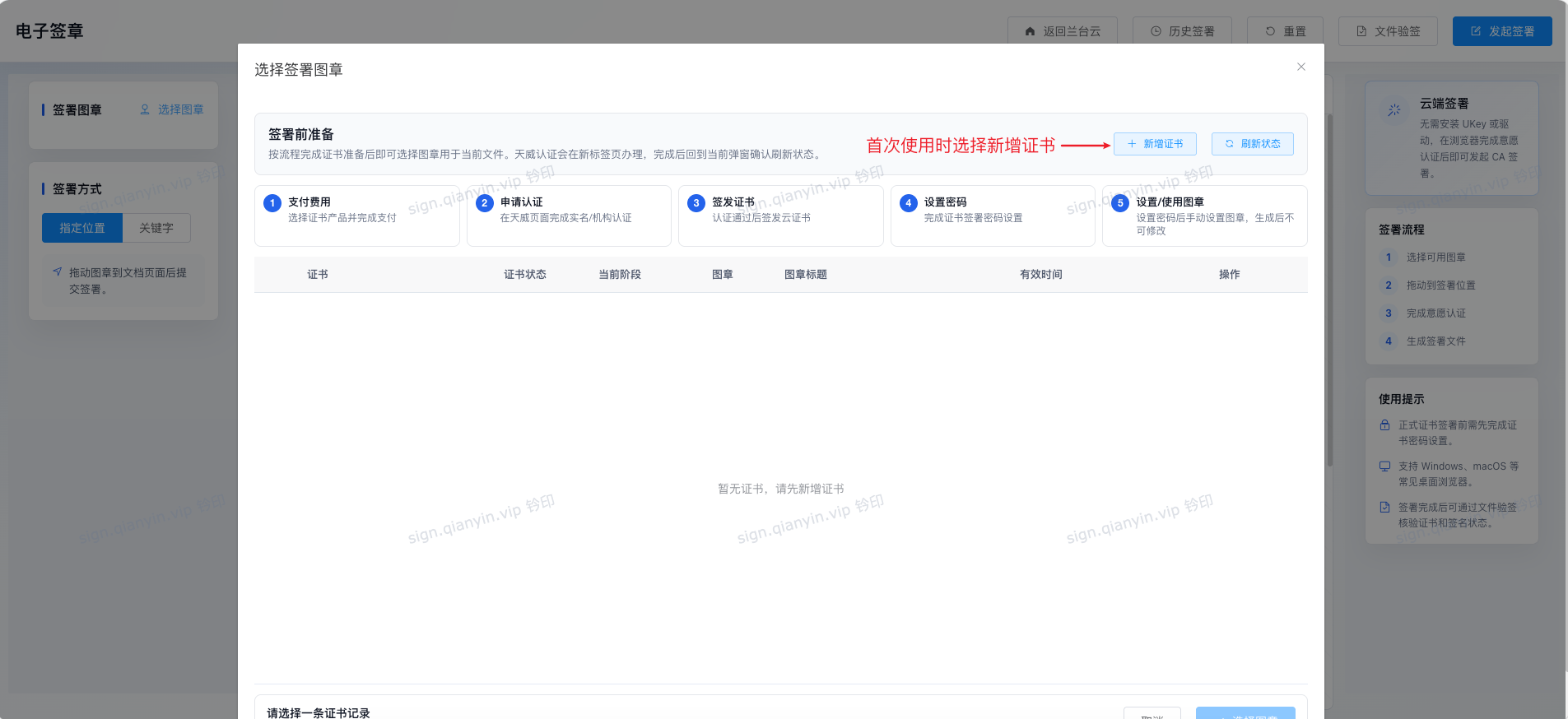This screenshot has width=1568, height=719.
Task: Click the 签署方式 section heading
Action: tap(77, 189)
